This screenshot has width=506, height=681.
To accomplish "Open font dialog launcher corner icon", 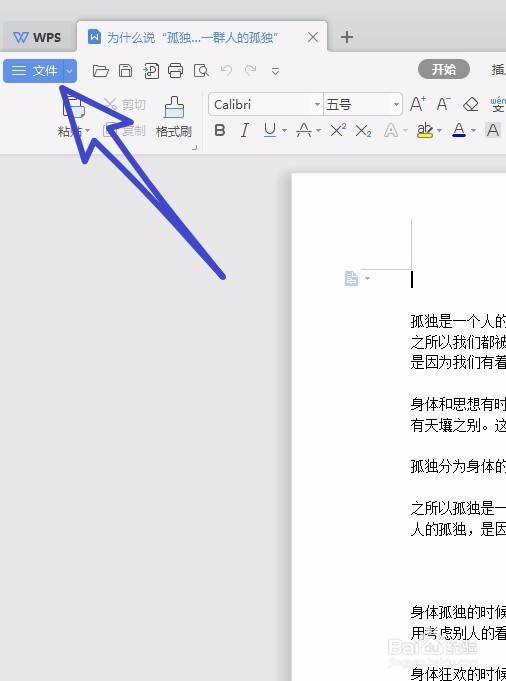I will click(x=195, y=148).
